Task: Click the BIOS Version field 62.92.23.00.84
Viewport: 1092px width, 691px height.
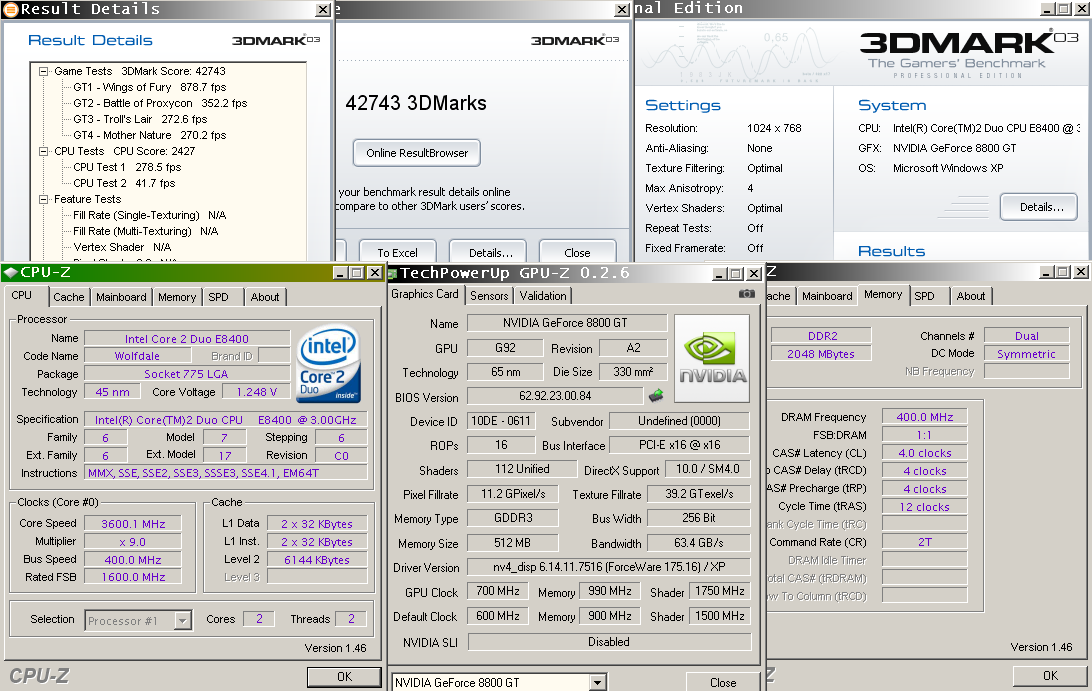Action: tap(554, 396)
